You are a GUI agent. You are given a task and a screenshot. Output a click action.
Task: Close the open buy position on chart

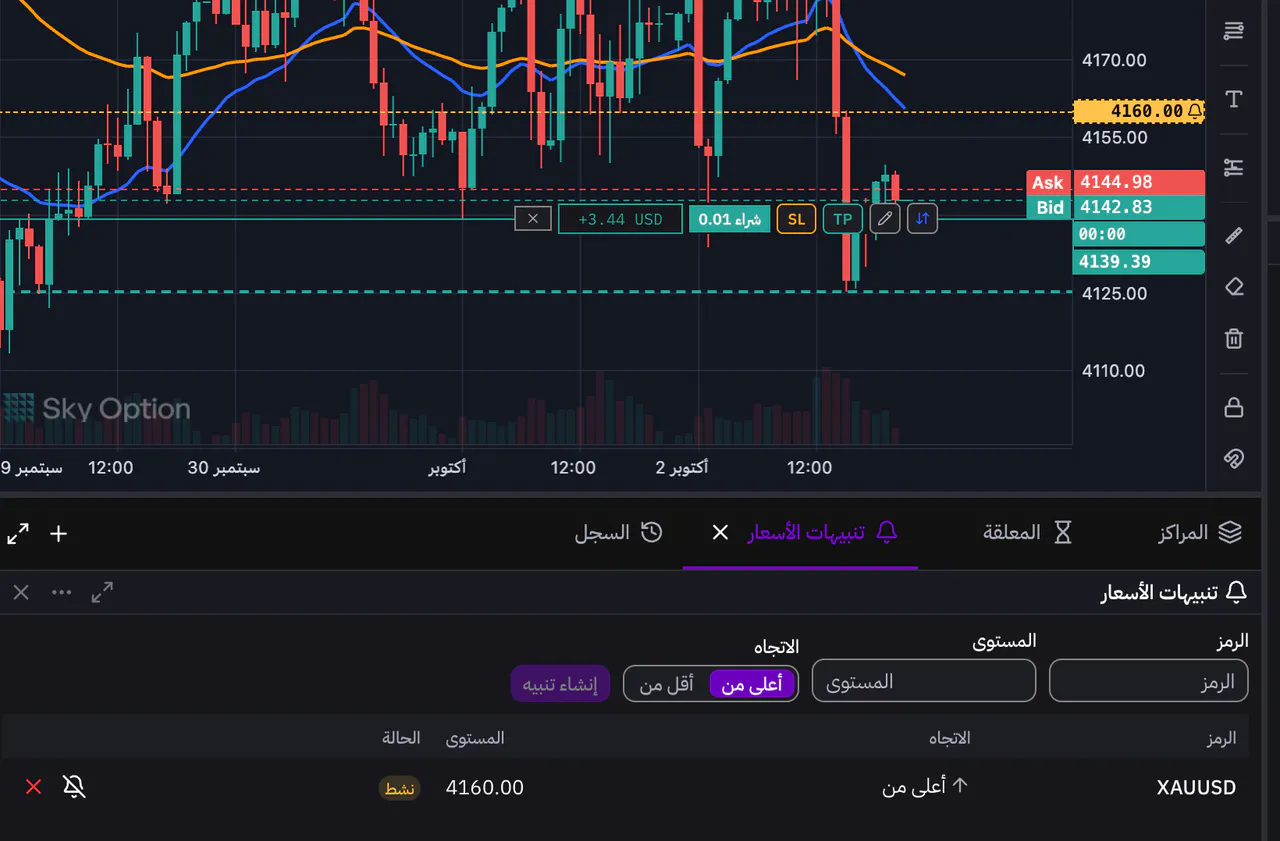tap(533, 218)
